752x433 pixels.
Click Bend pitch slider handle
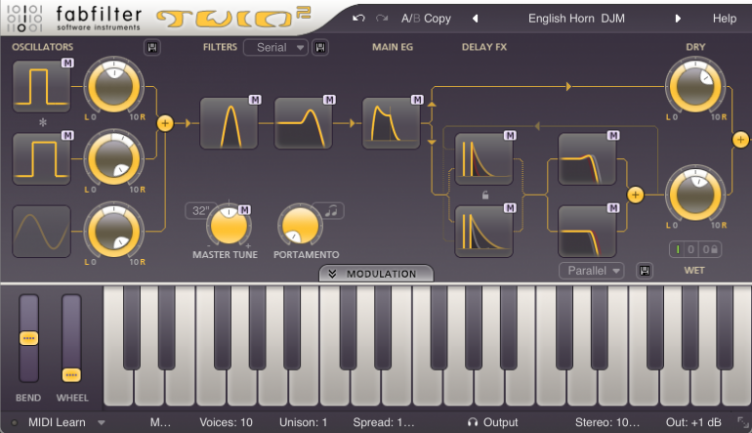click(29, 338)
